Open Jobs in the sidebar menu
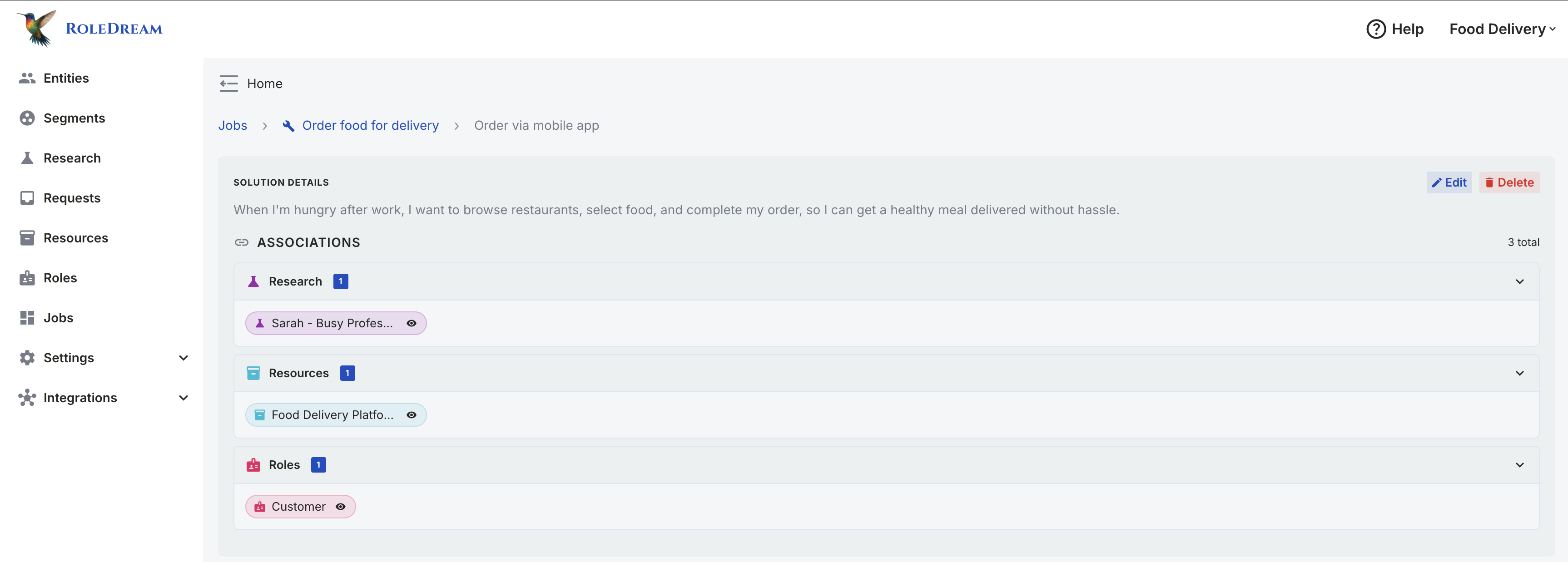1568x562 pixels. click(58, 318)
